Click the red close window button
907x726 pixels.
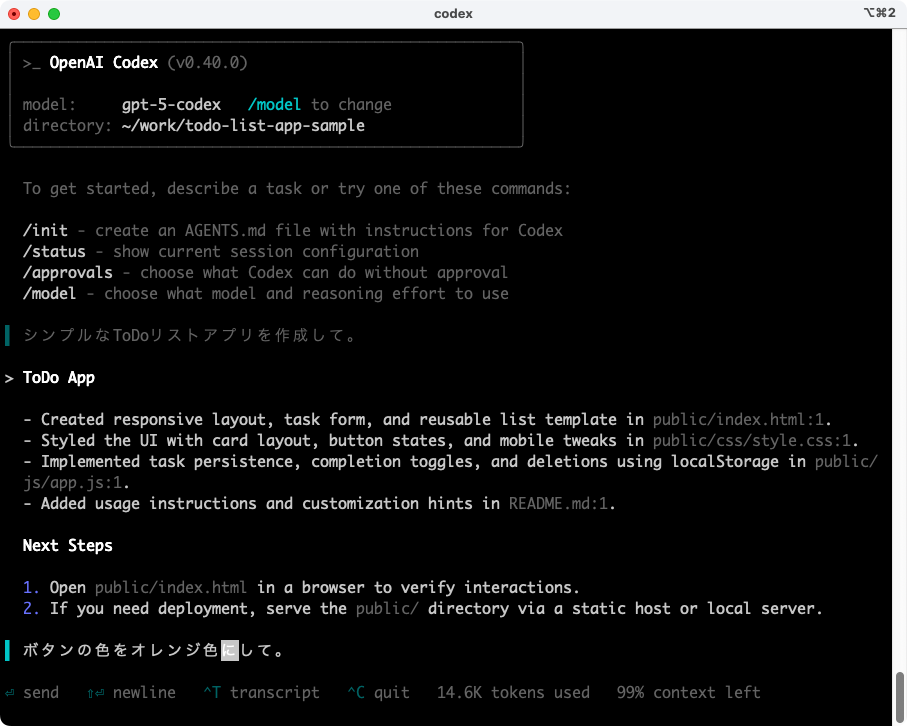(14, 14)
